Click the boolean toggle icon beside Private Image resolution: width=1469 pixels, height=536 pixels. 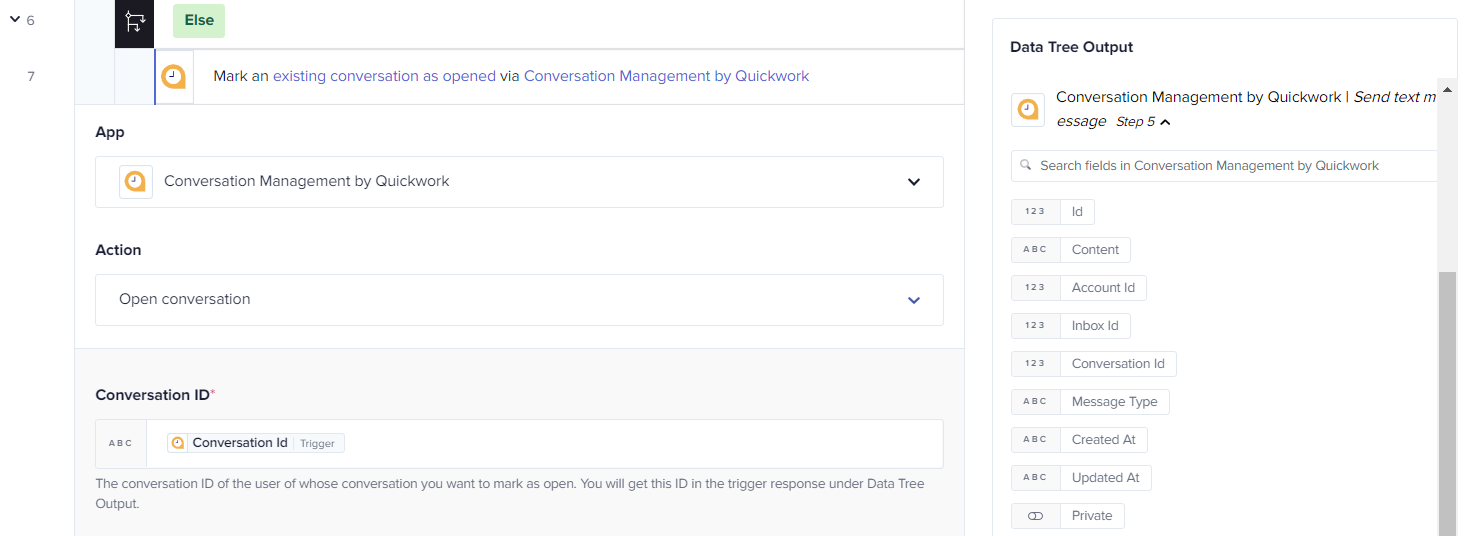point(1035,516)
